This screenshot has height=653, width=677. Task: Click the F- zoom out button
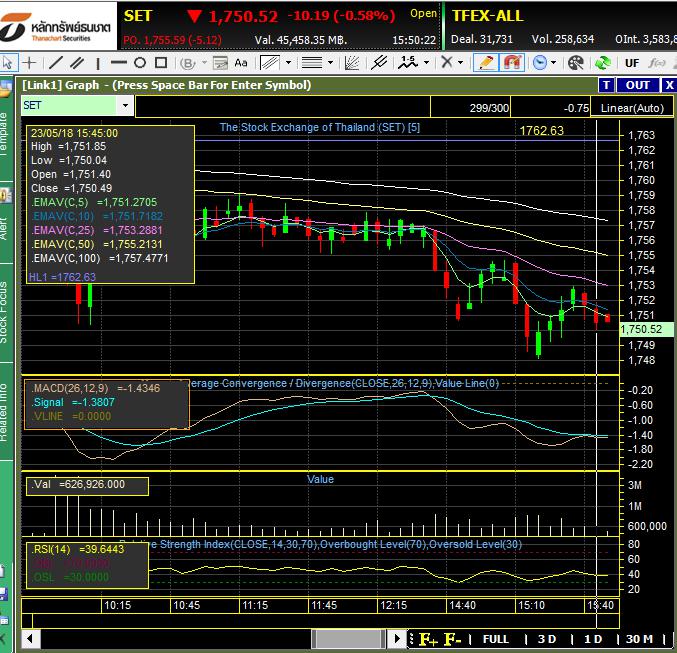(452, 639)
